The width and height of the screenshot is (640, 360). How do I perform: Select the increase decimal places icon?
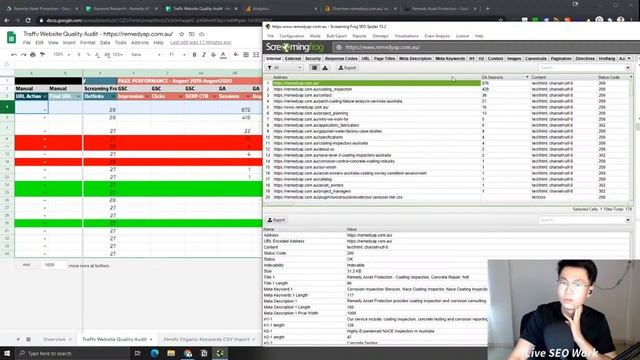pos(107,55)
